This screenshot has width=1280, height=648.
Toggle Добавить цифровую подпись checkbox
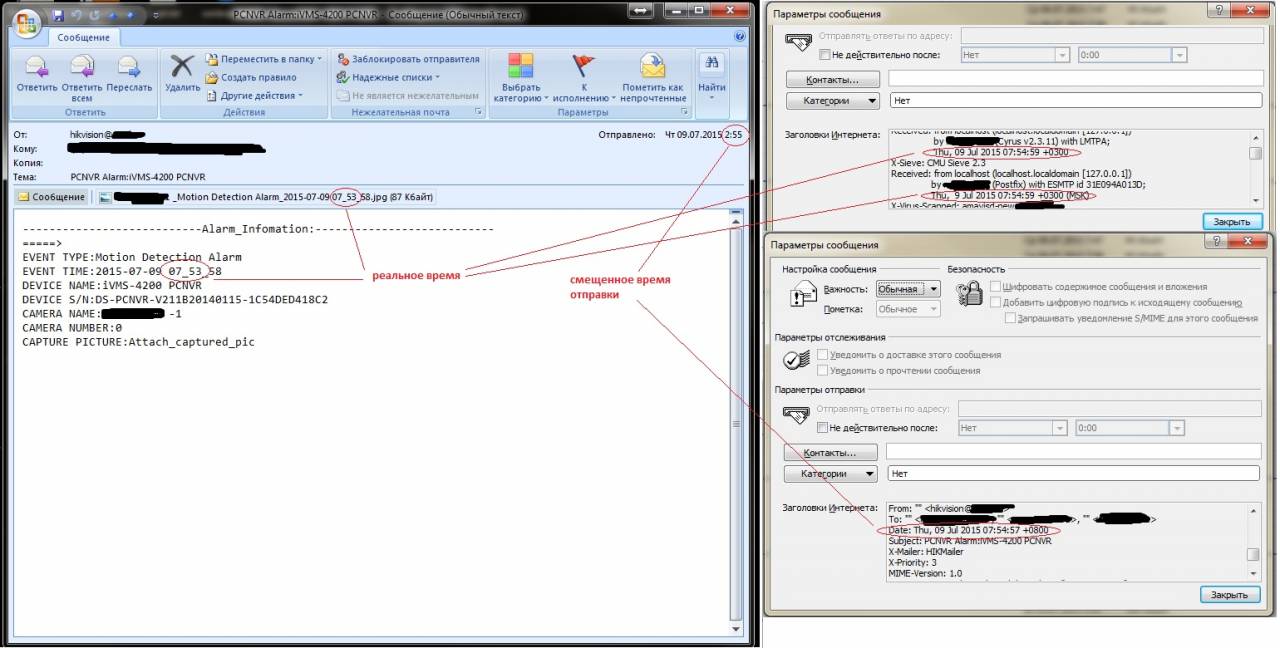pyautogui.click(x=995, y=302)
